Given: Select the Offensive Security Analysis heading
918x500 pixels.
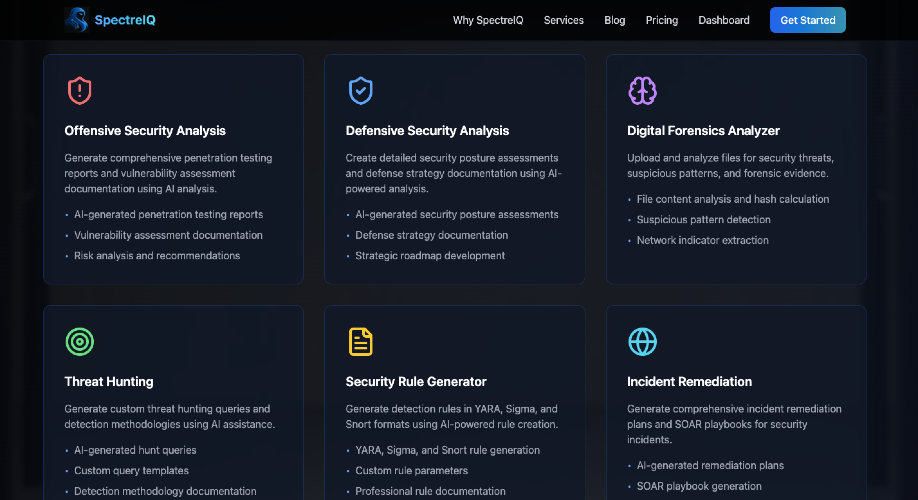Looking at the screenshot, I should click(145, 131).
